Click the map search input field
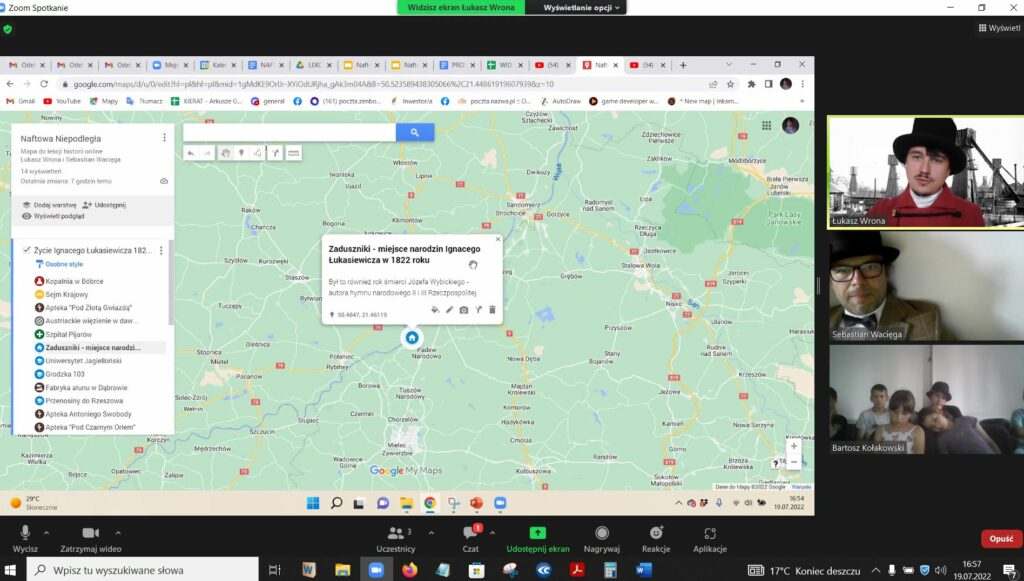 point(290,132)
